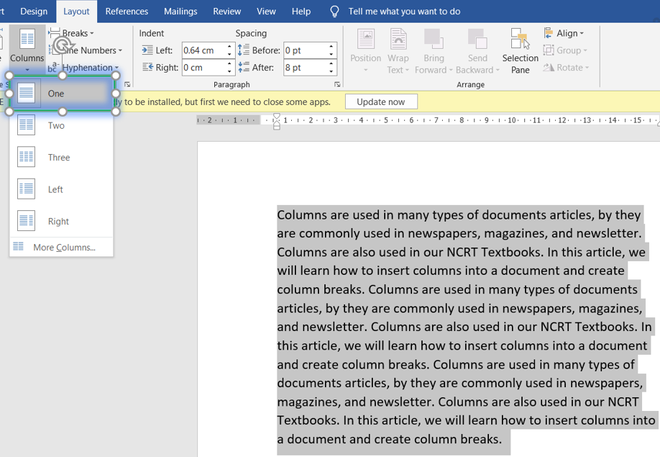Pick the Right column preset
This screenshot has width=660, height=457.
coord(57,222)
